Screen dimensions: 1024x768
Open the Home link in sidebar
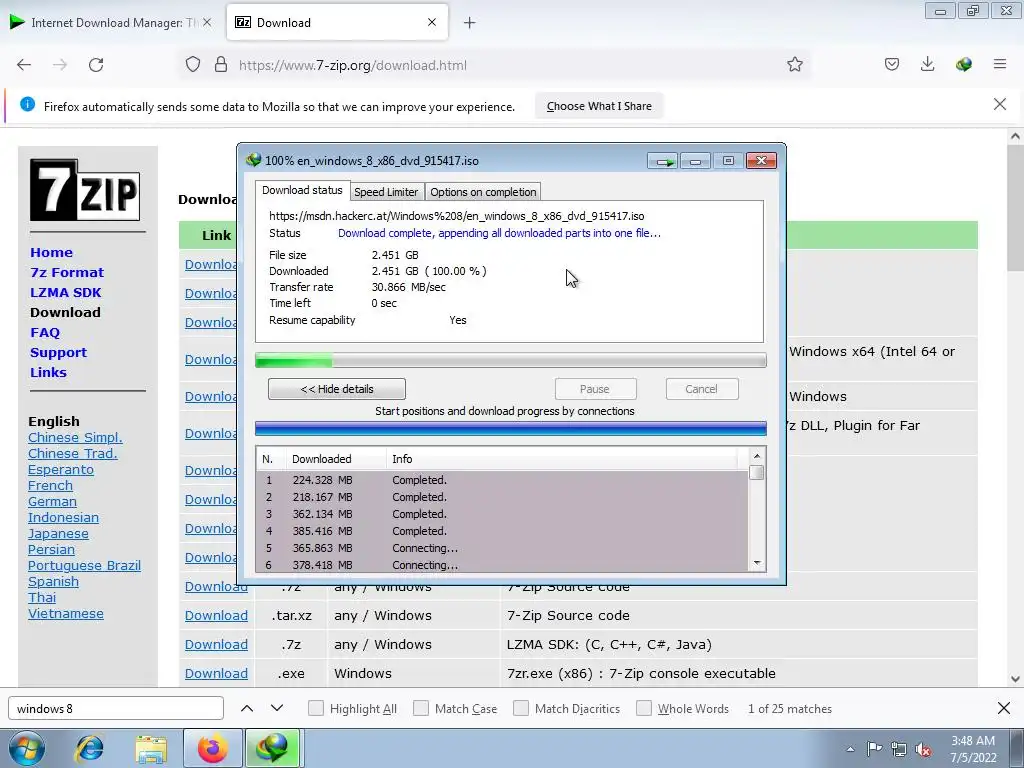point(52,252)
